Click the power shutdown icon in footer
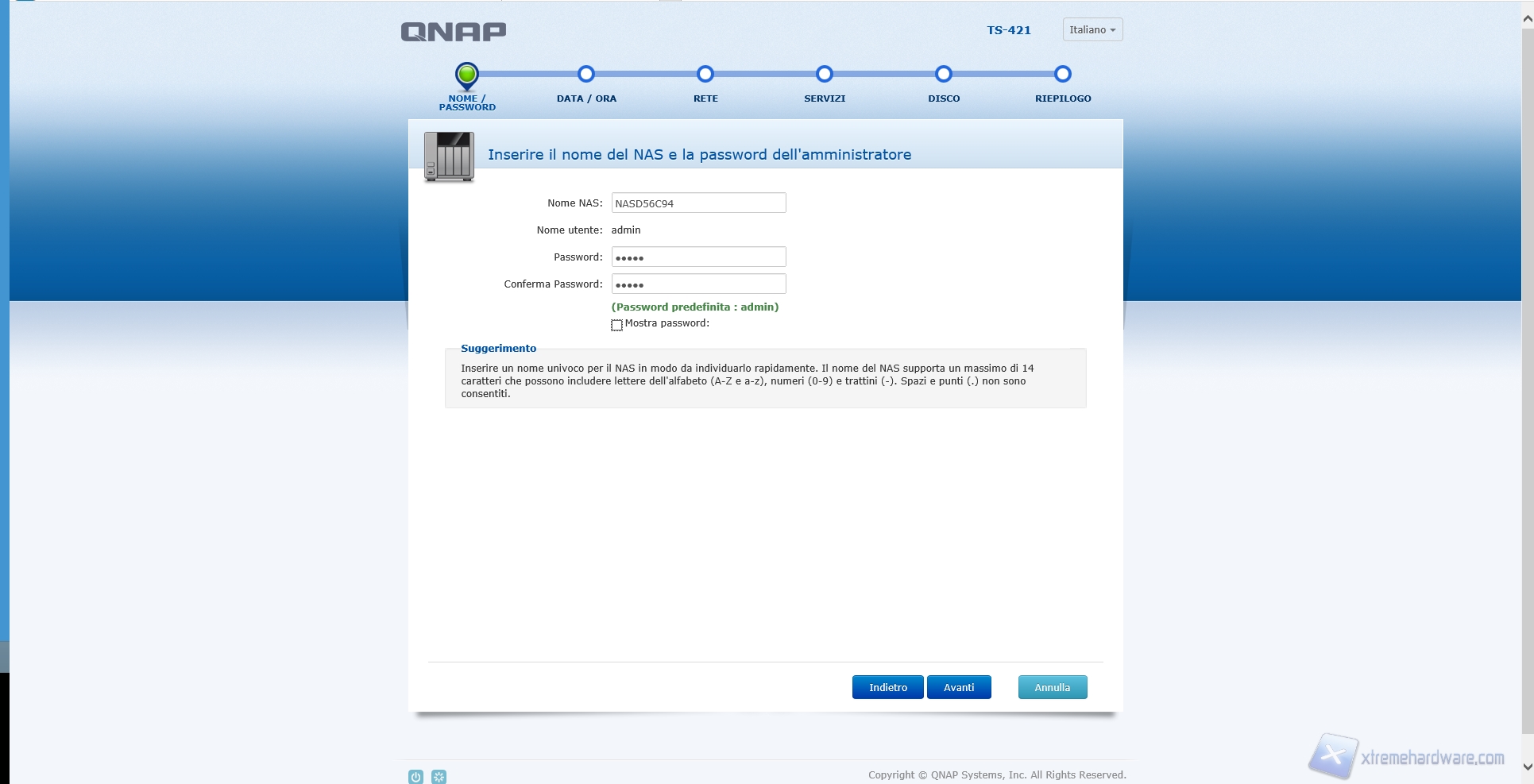The height and width of the screenshot is (784, 1534). tap(415, 777)
